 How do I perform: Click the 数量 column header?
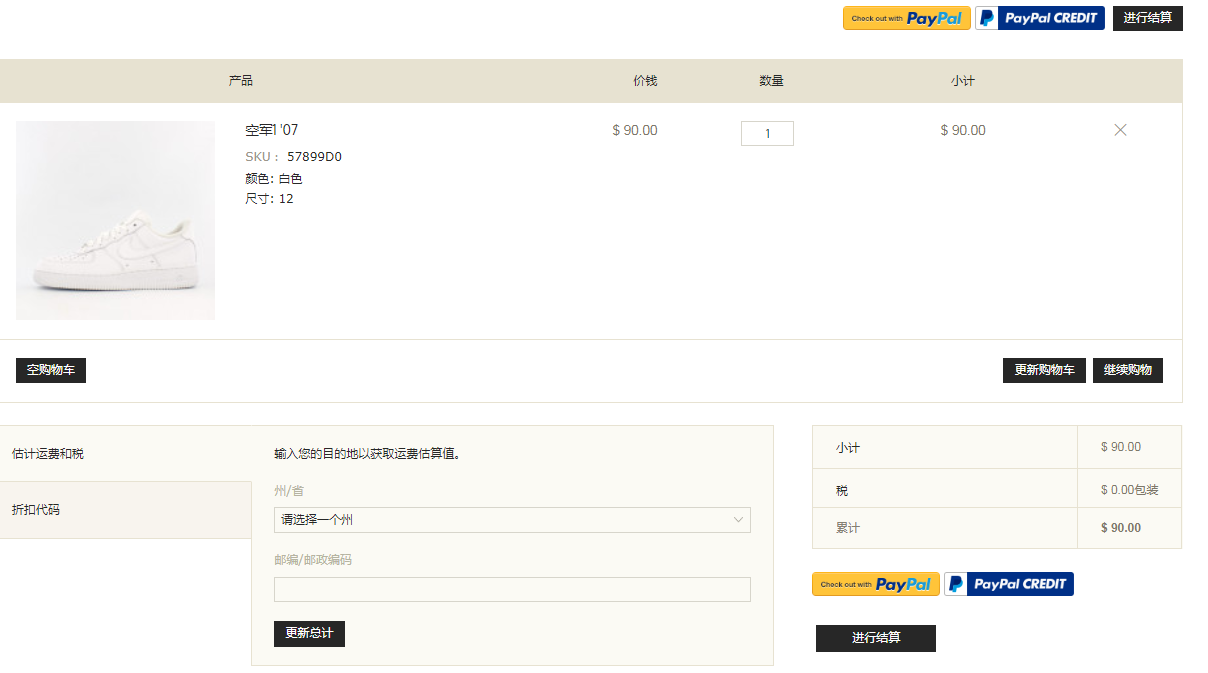771,81
